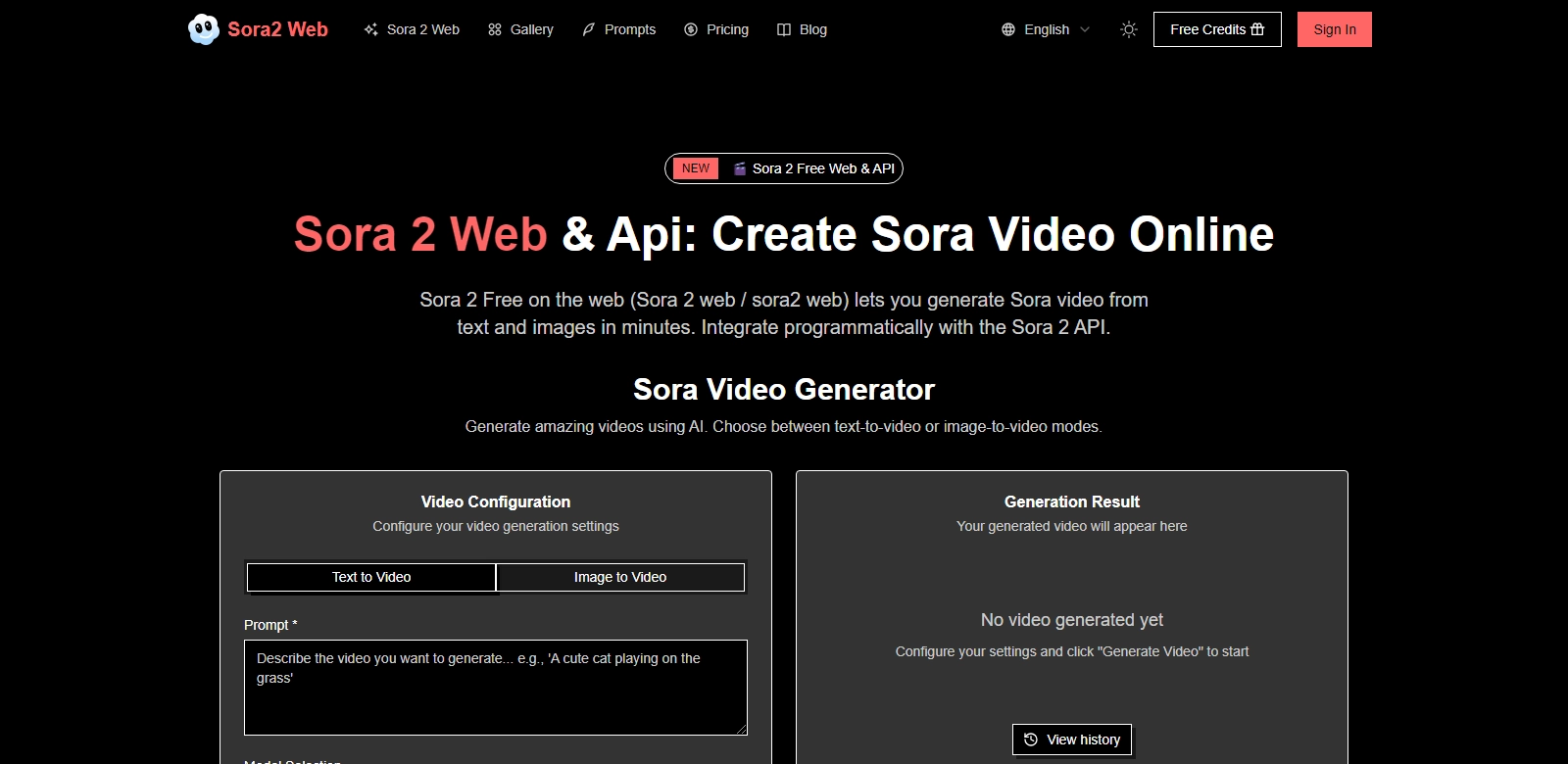This screenshot has height=764, width=1568.
Task: Click the 'Video Configuration' panel title
Action: click(x=496, y=501)
